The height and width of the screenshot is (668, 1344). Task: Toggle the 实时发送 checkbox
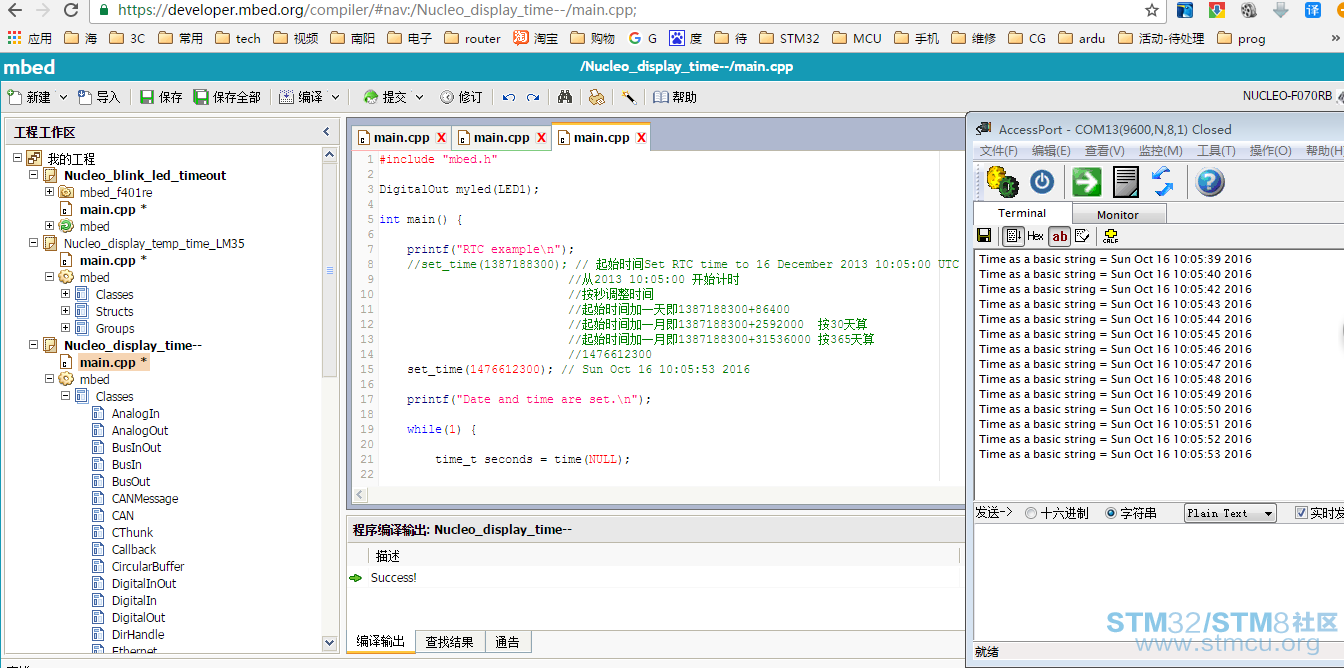tap(1301, 513)
